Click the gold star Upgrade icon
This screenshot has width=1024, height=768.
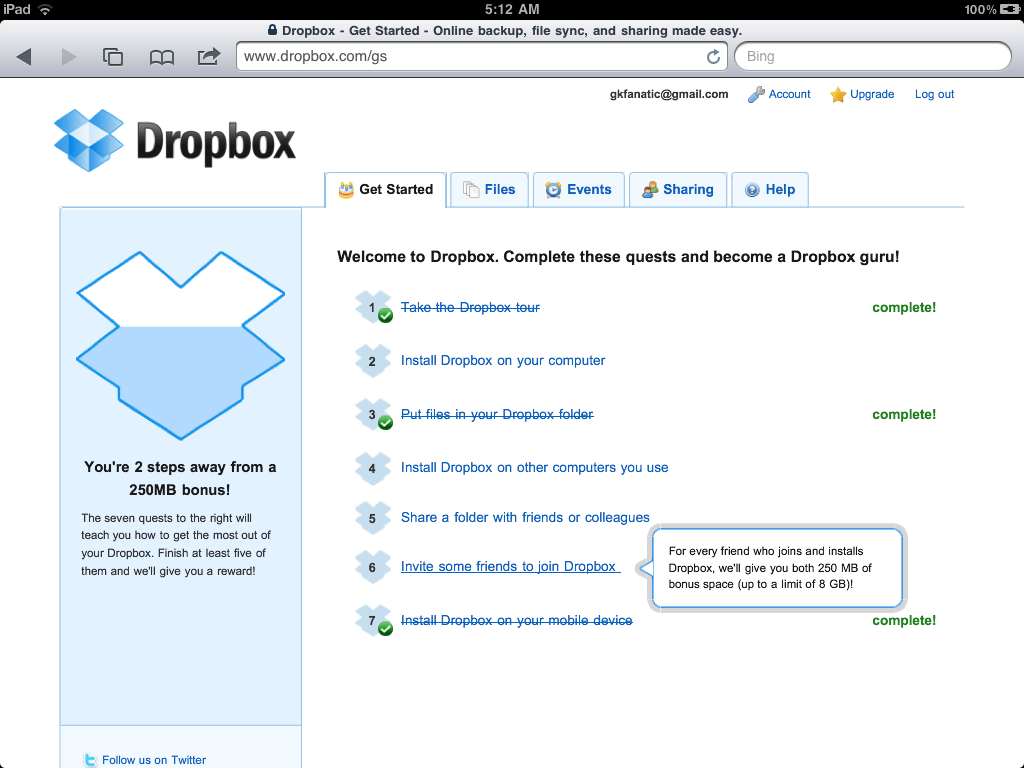(x=838, y=95)
